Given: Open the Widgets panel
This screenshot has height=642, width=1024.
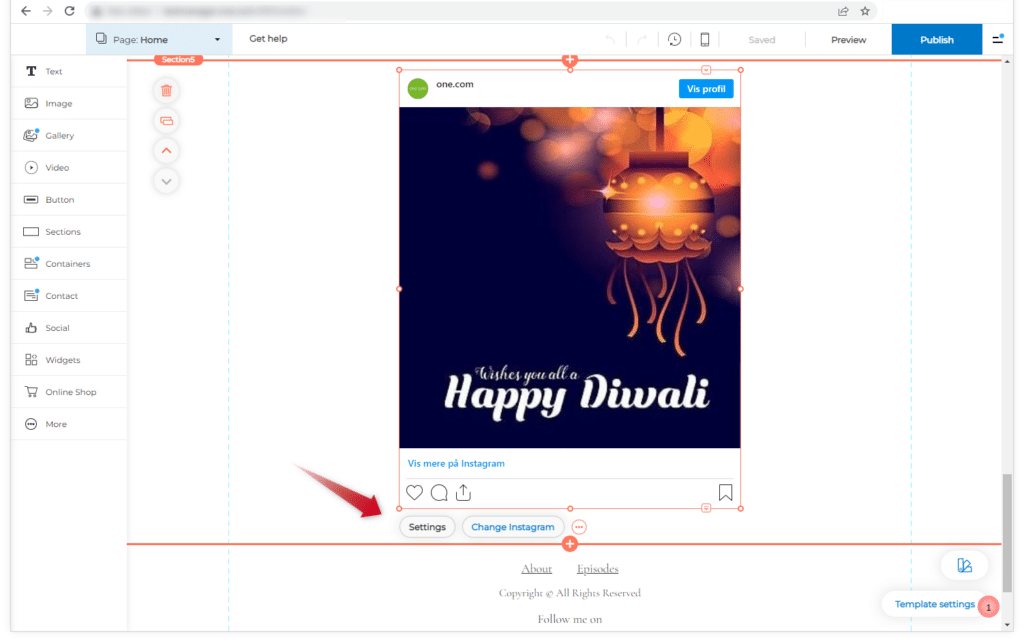Looking at the screenshot, I should pyautogui.click(x=62, y=360).
